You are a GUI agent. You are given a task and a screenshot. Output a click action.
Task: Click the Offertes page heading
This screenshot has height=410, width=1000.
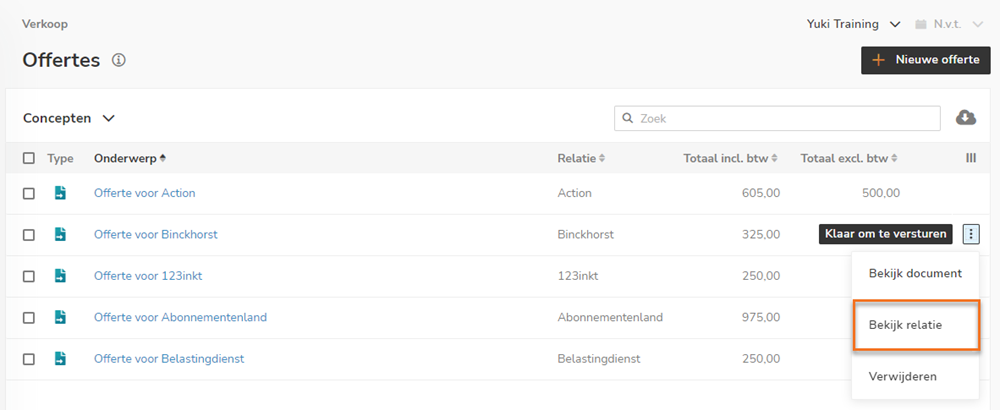coord(61,60)
